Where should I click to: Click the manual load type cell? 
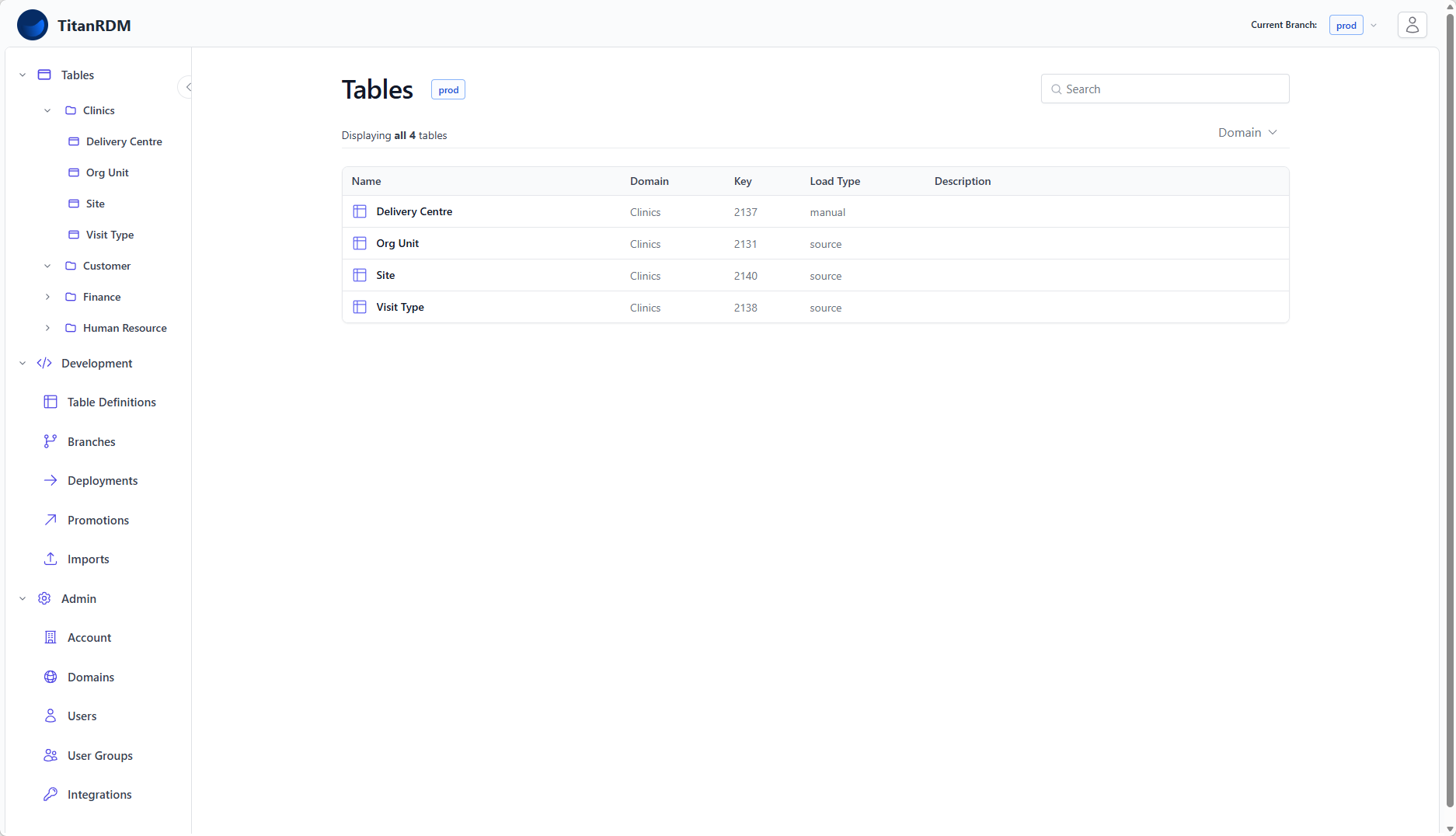(827, 212)
